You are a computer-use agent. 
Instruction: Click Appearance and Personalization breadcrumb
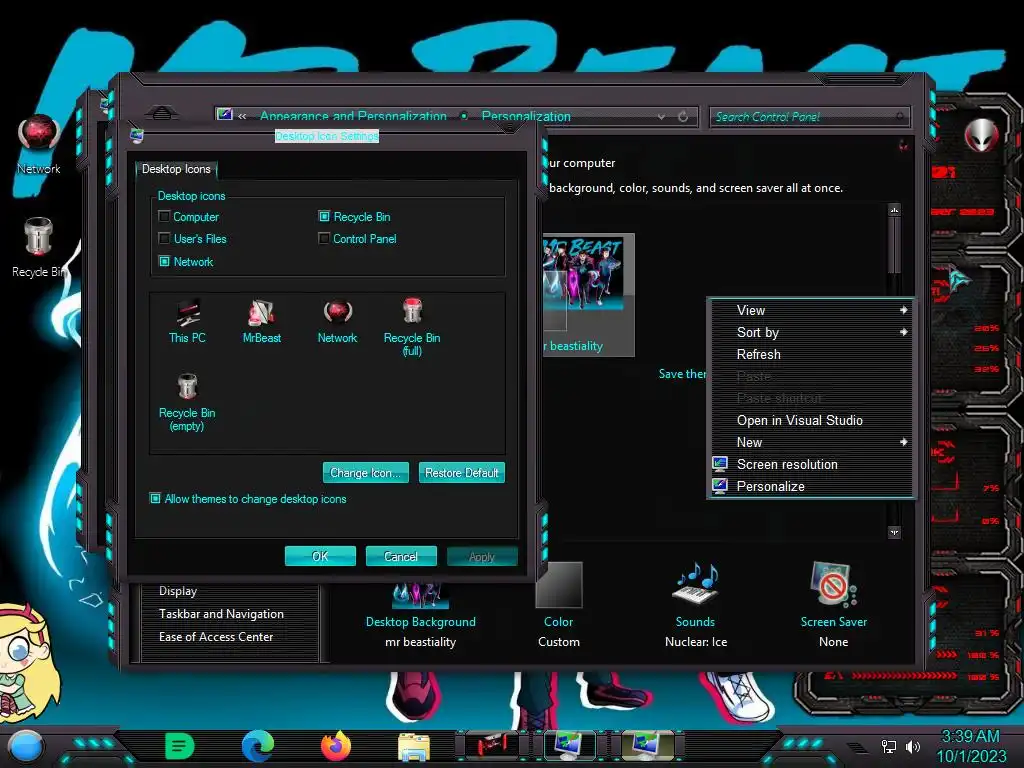pyautogui.click(x=353, y=116)
